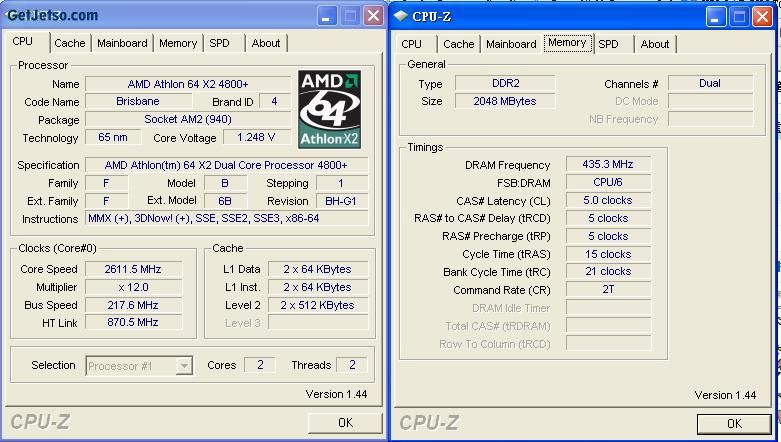The image size is (781, 442).
Task: Open Memory tab in left CPU-Z window
Action: [x=178, y=43]
